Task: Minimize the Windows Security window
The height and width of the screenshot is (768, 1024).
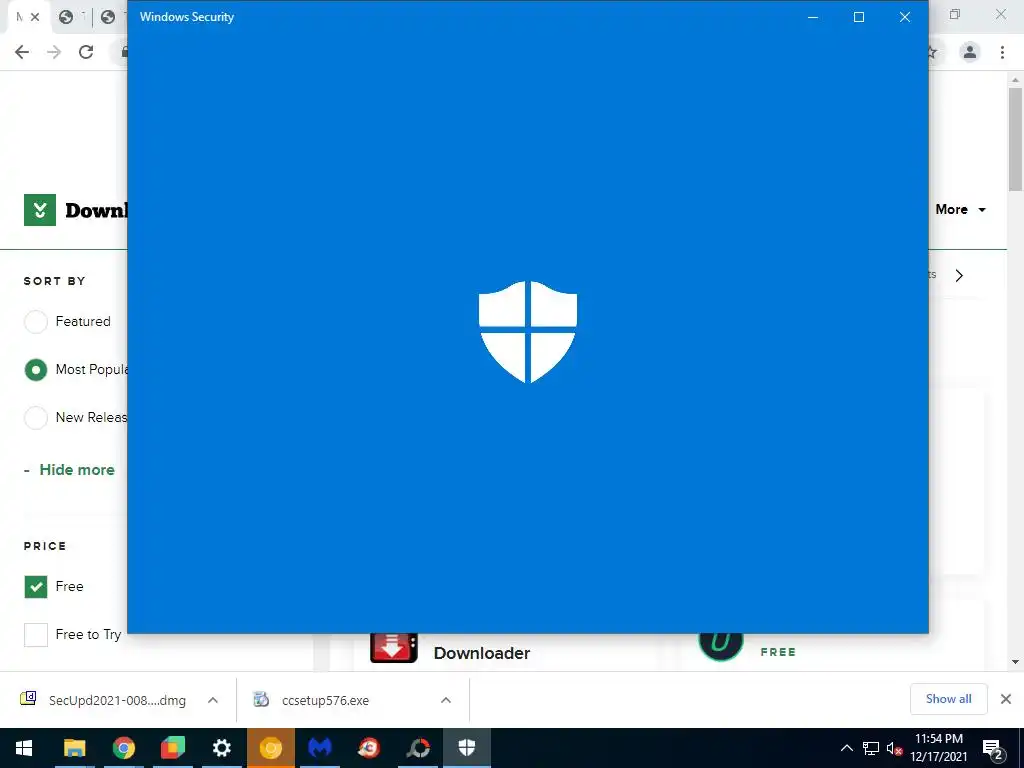Action: tap(813, 17)
